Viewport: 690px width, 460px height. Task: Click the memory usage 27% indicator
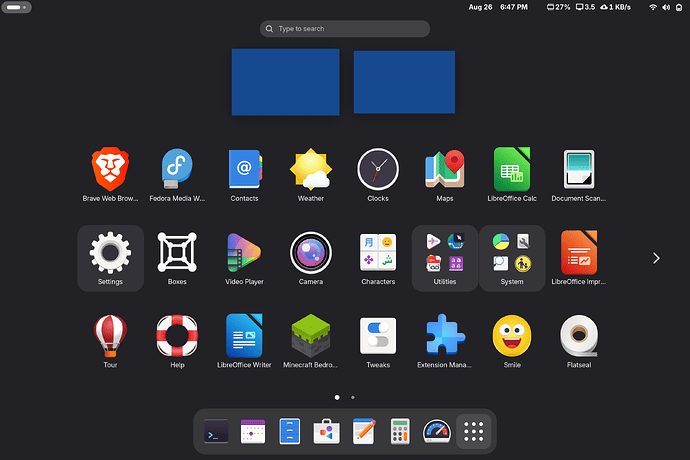[558, 7]
